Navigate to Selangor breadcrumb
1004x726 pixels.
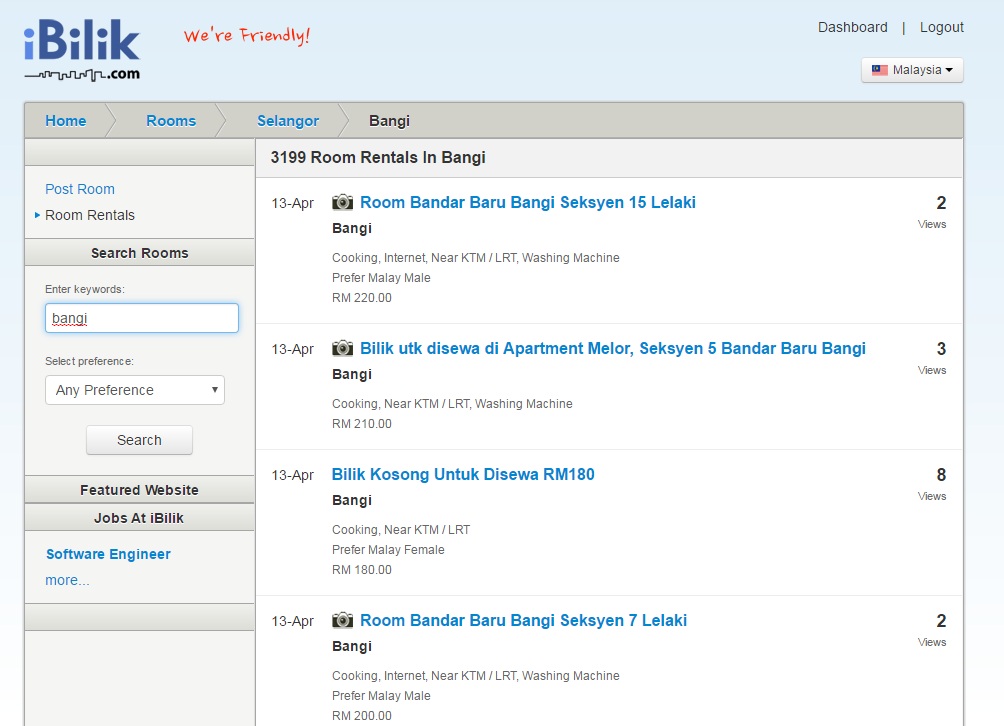288,121
